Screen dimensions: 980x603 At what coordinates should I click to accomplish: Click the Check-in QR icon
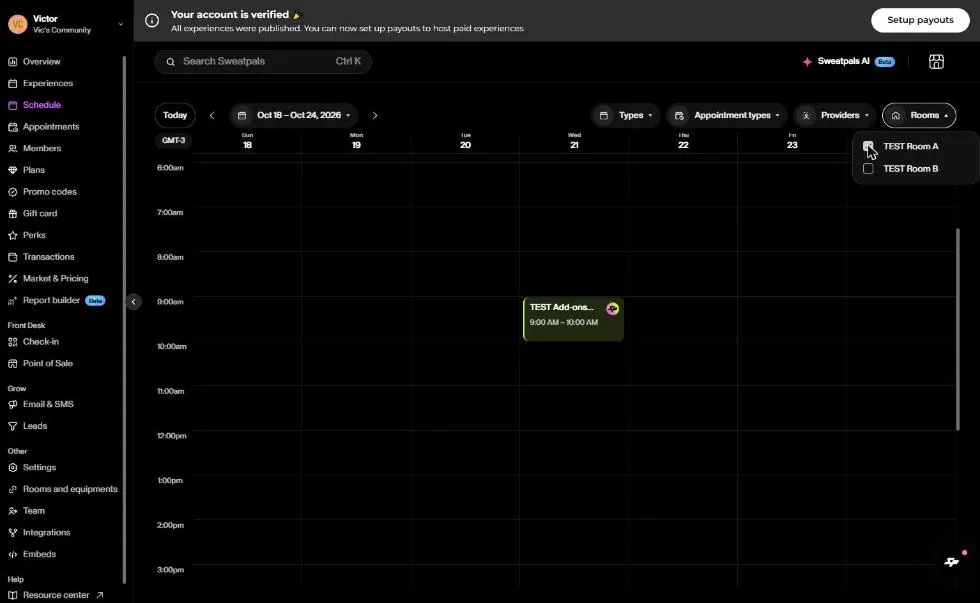[12, 342]
